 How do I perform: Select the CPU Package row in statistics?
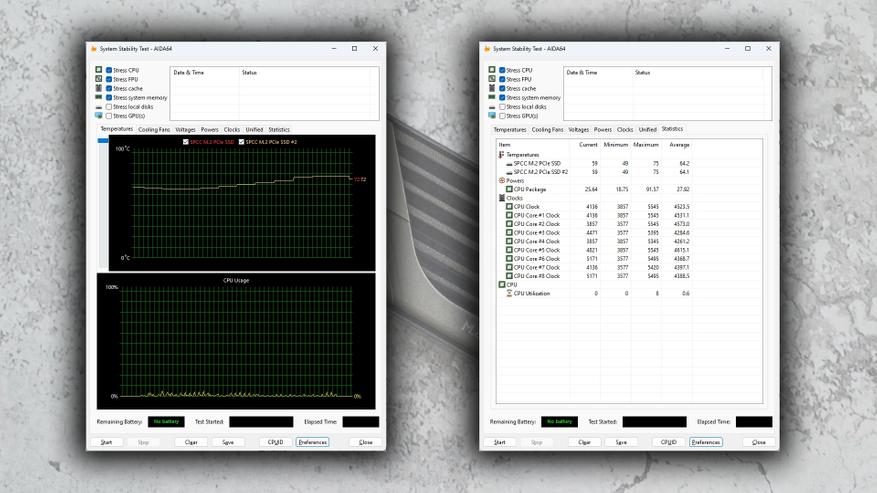click(x=594, y=190)
